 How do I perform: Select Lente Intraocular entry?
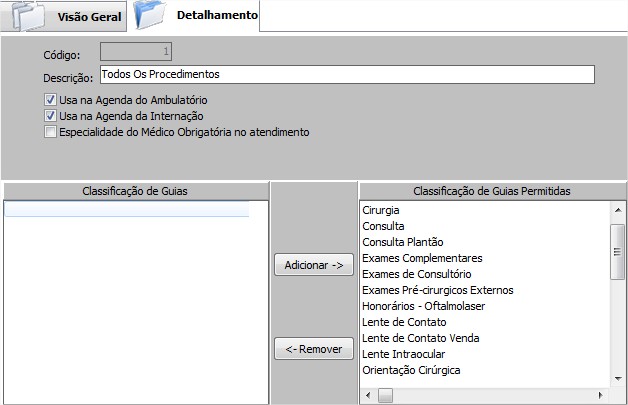coord(403,354)
